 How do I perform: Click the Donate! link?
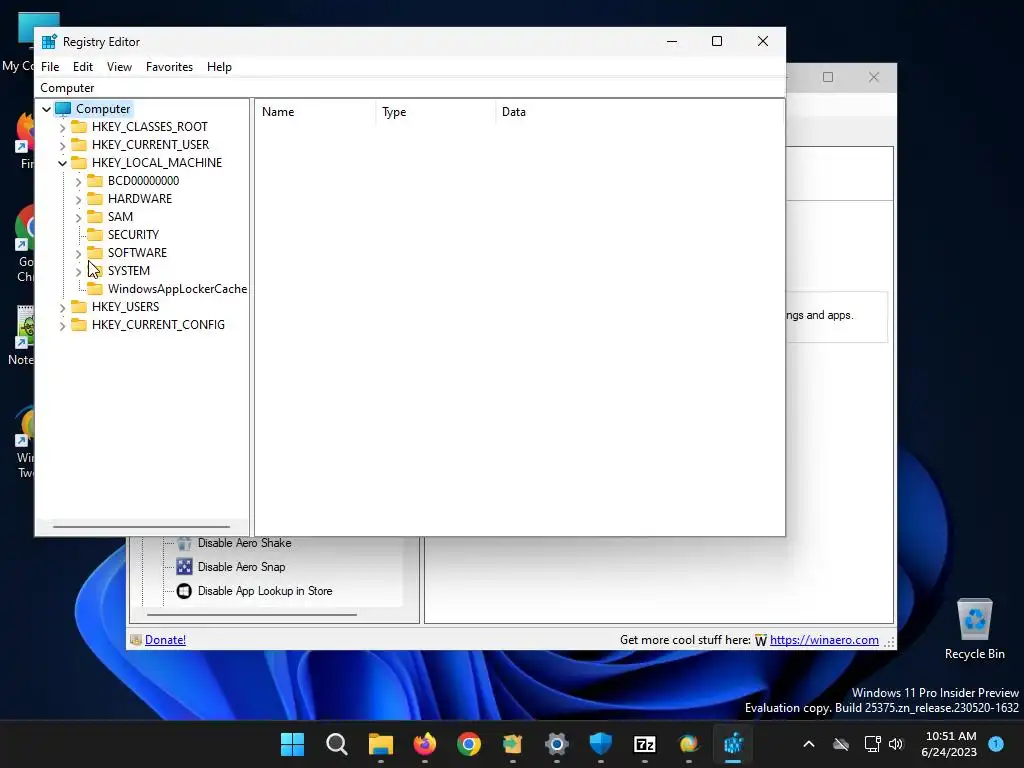[165, 640]
